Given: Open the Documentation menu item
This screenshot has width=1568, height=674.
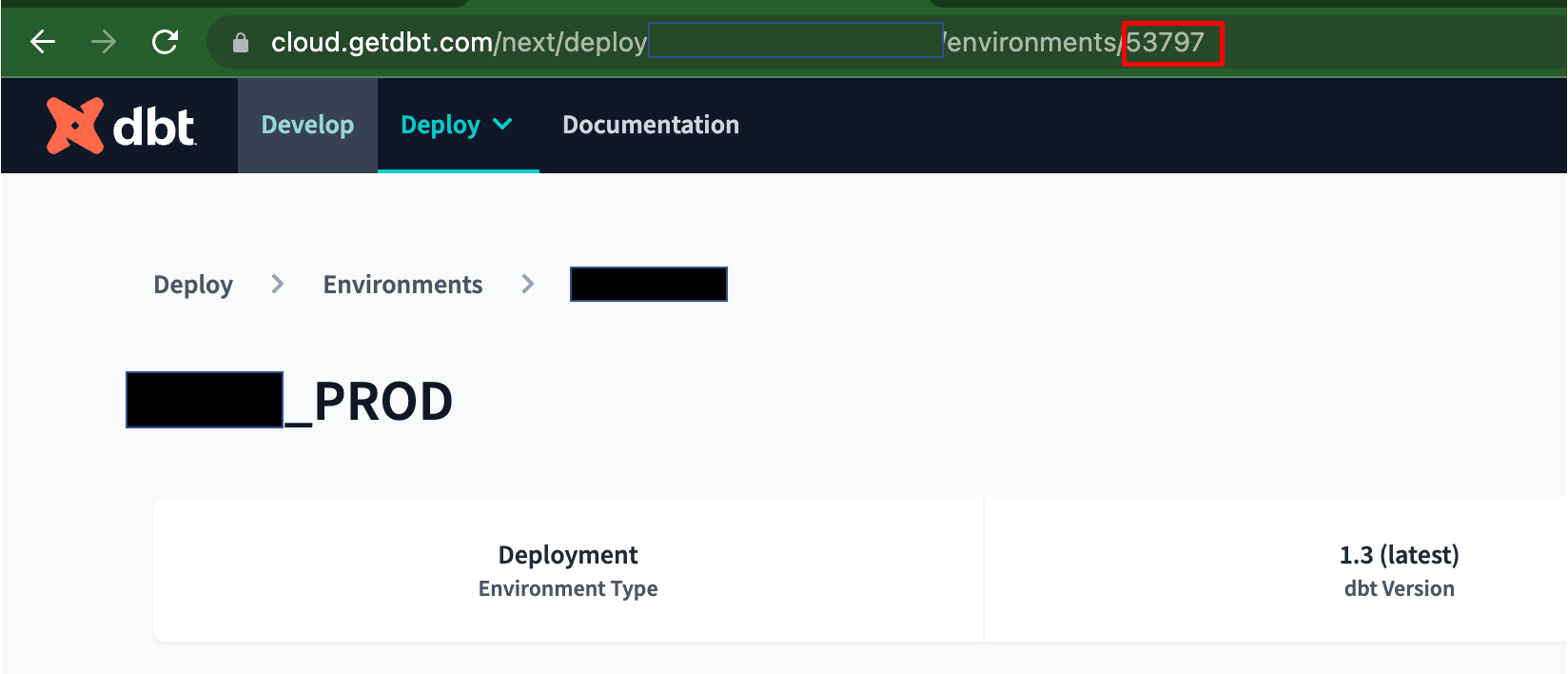Looking at the screenshot, I should pyautogui.click(x=650, y=125).
